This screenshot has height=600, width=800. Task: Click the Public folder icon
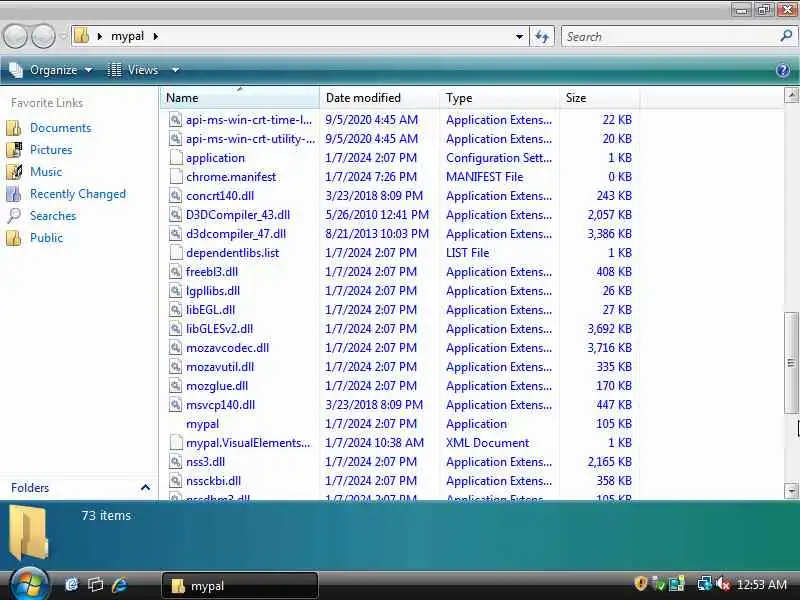[14, 238]
